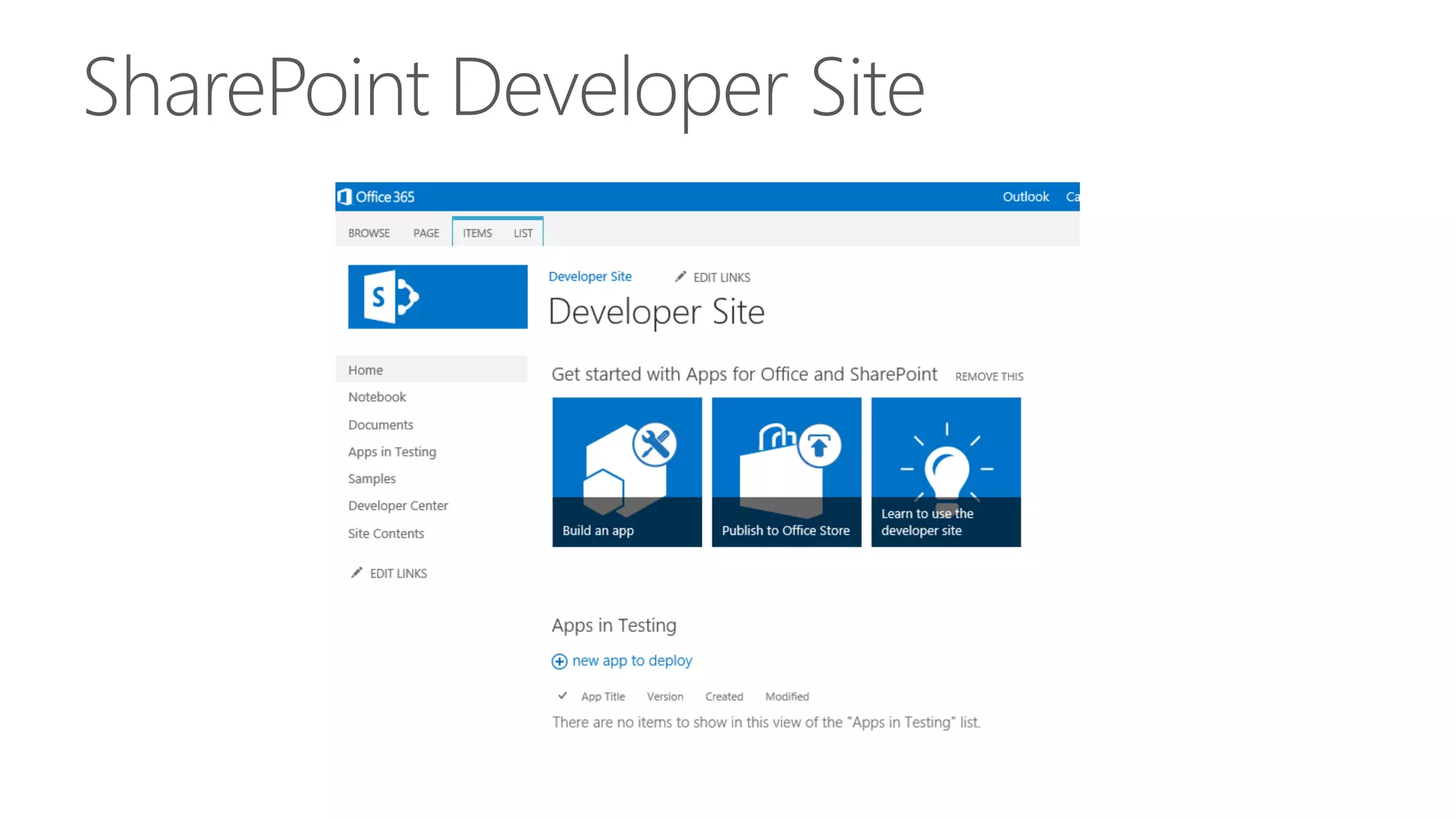Click REMOVE THIS link

point(989,377)
